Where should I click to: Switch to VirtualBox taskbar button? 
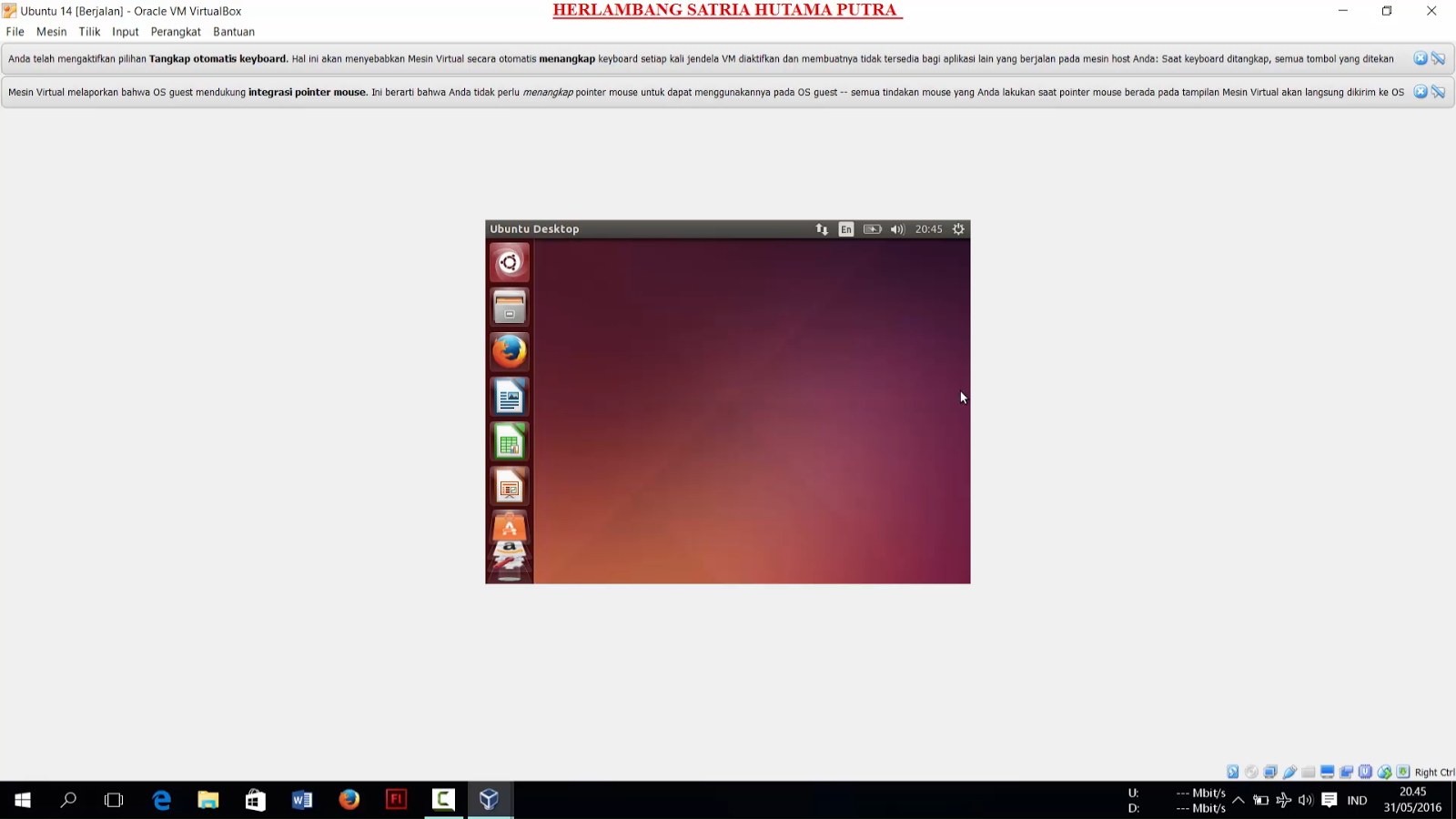490,800
